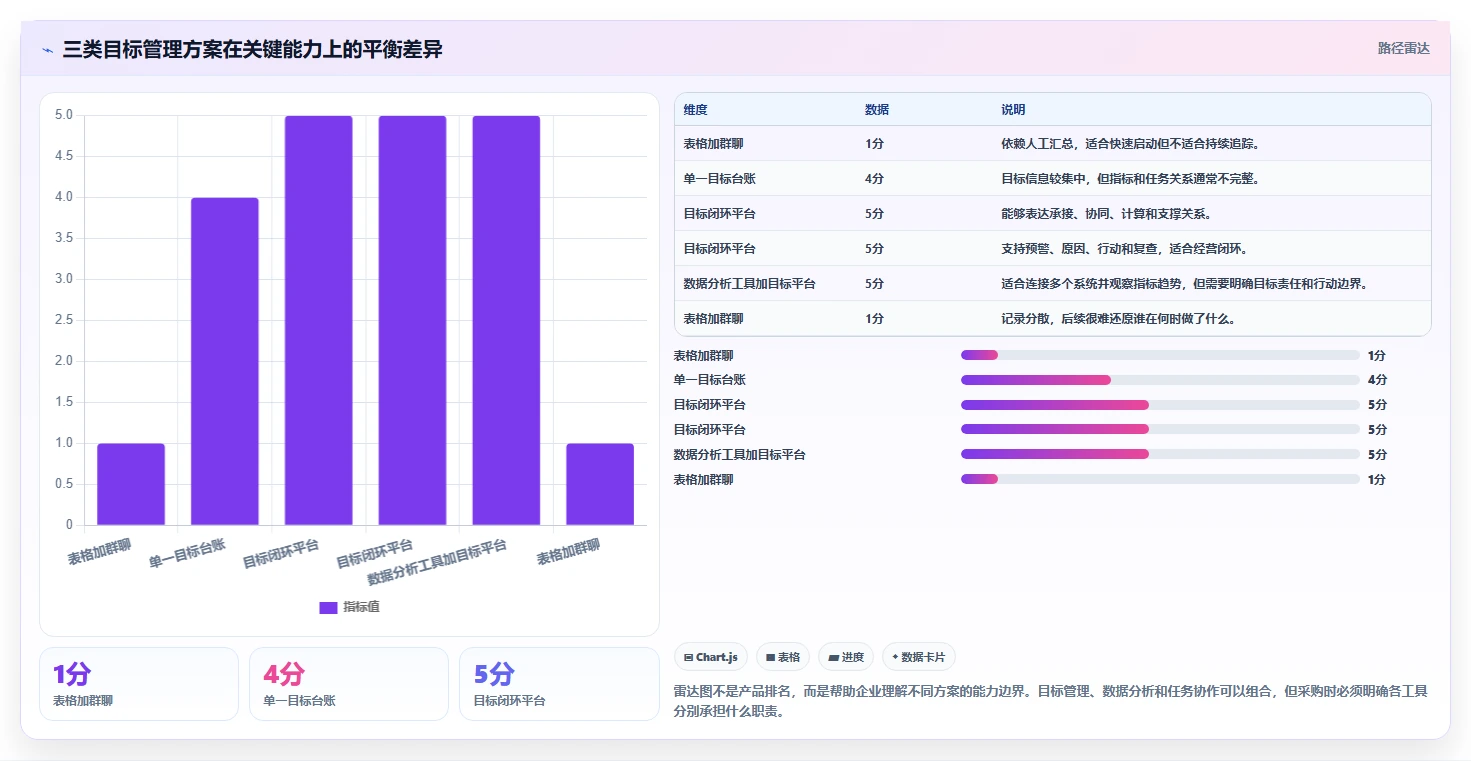Click the footer paragraph starting 雷达图不是产品排名
This screenshot has height=761, width=1471.
(x=1052, y=701)
